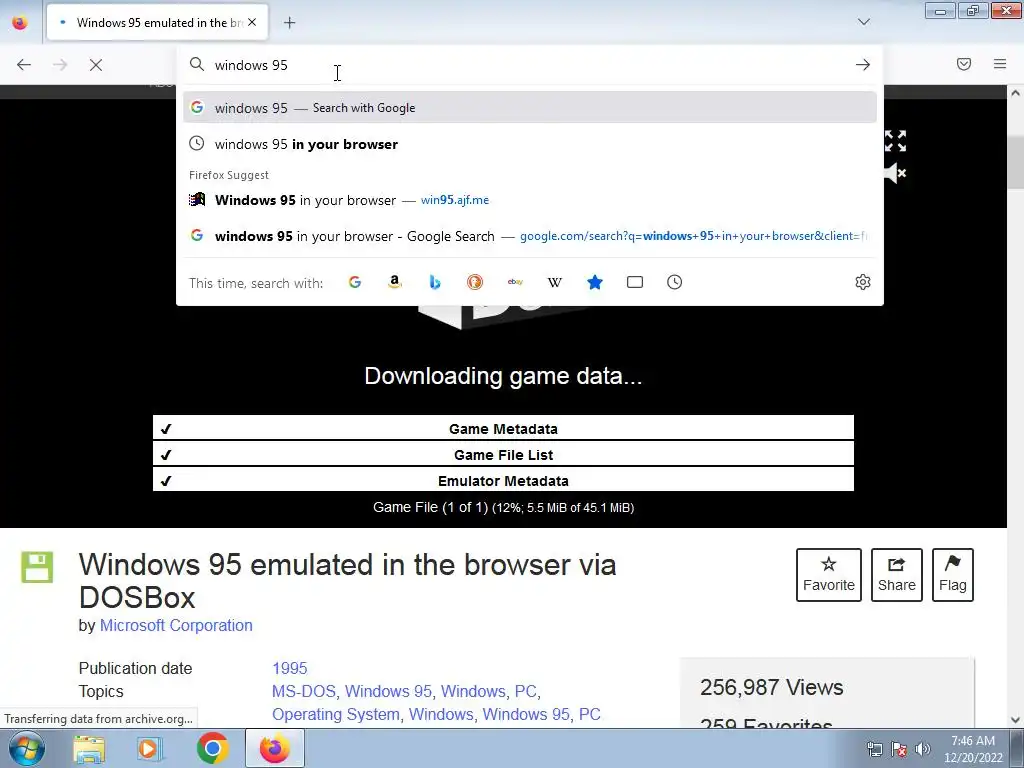This screenshot has height=768, width=1024.
Task: Search bookmarks star icon
Action: click(x=595, y=282)
